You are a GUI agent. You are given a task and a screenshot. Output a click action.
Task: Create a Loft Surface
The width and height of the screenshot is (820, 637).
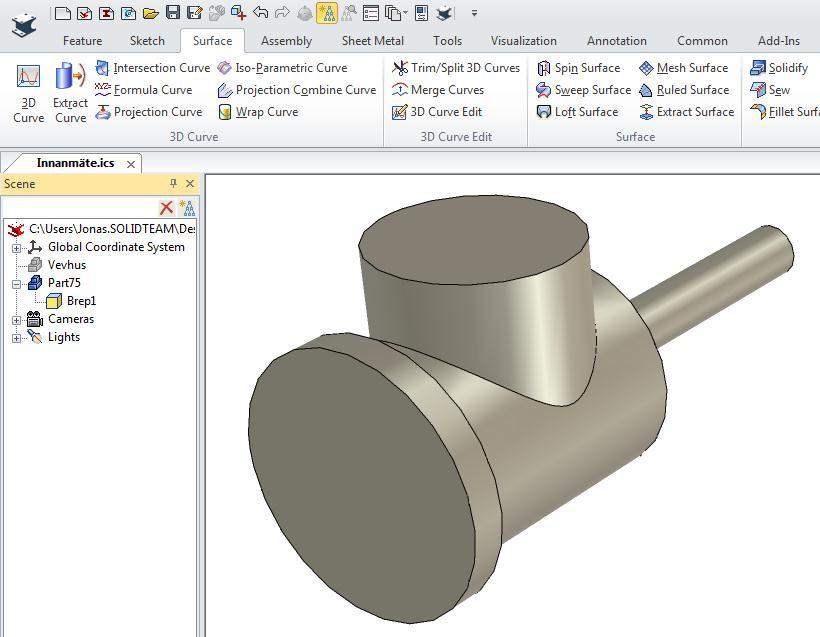click(577, 112)
